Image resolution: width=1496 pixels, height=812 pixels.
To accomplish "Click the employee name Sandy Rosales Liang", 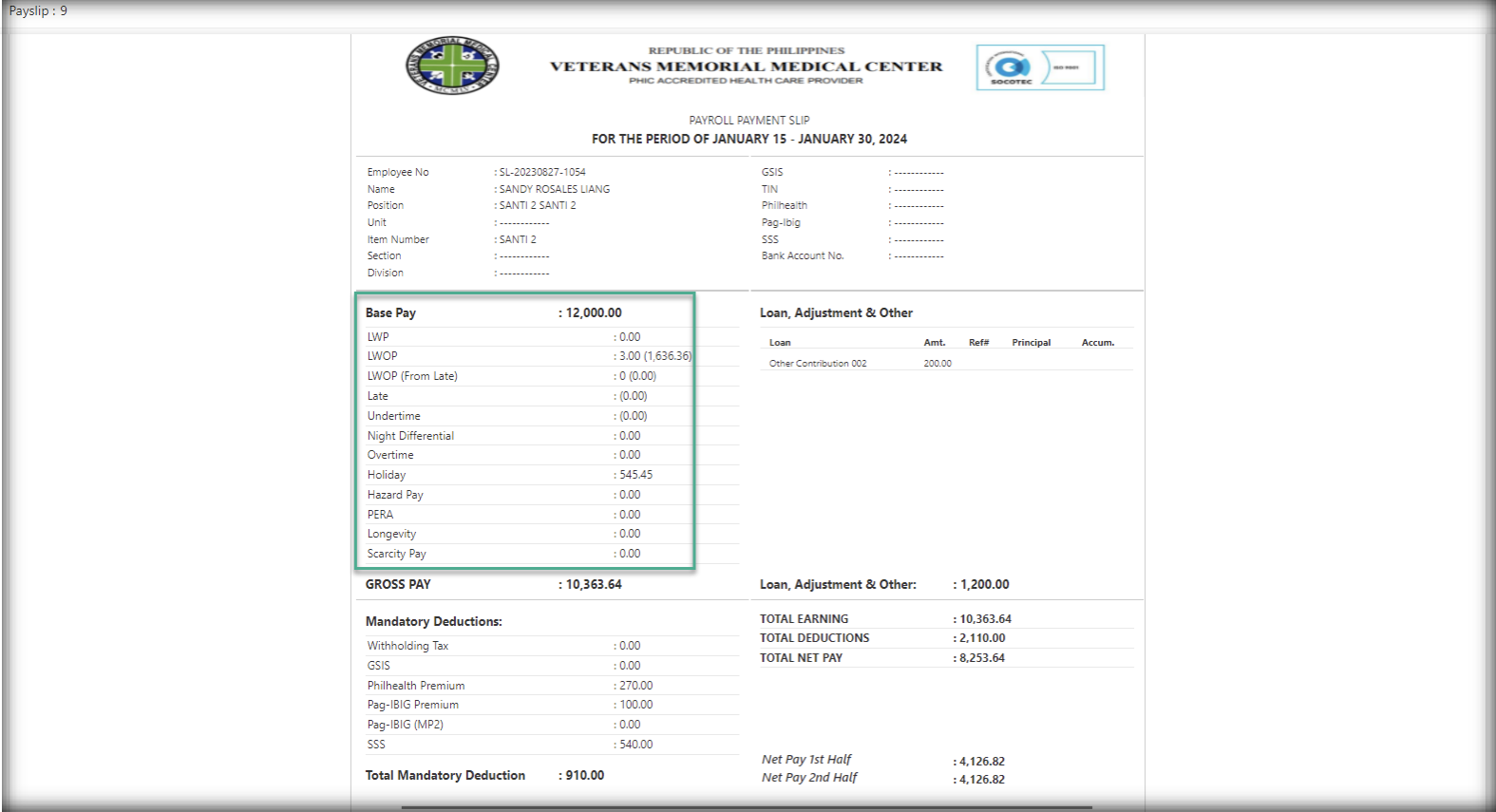I will 555,189.
